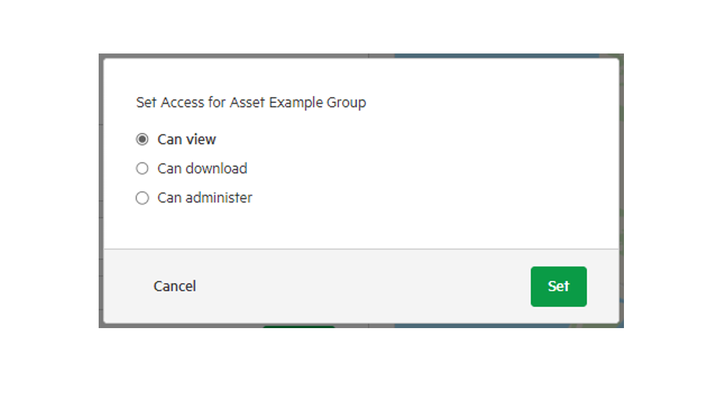The image size is (720, 394).
Task: Click the Cancel button
Action: [174, 286]
